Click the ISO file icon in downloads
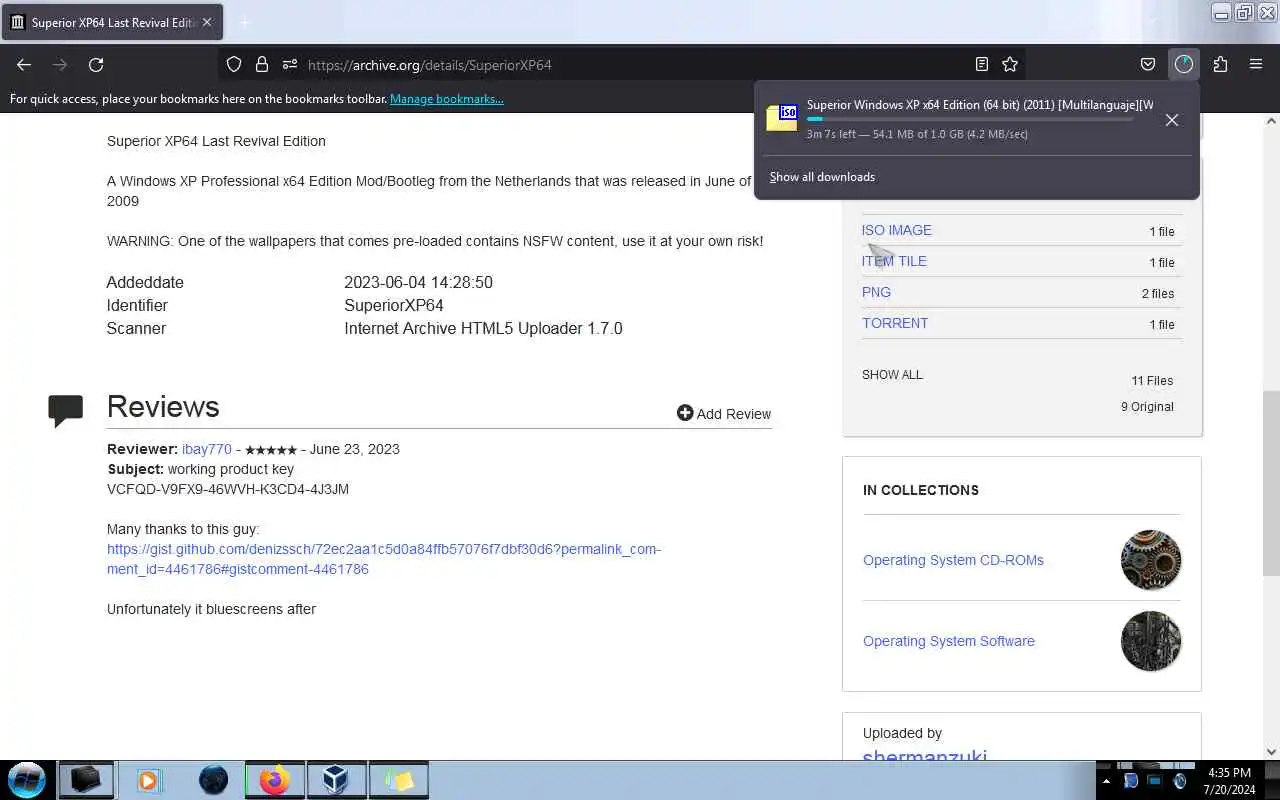This screenshot has height=800, width=1280. click(x=782, y=118)
